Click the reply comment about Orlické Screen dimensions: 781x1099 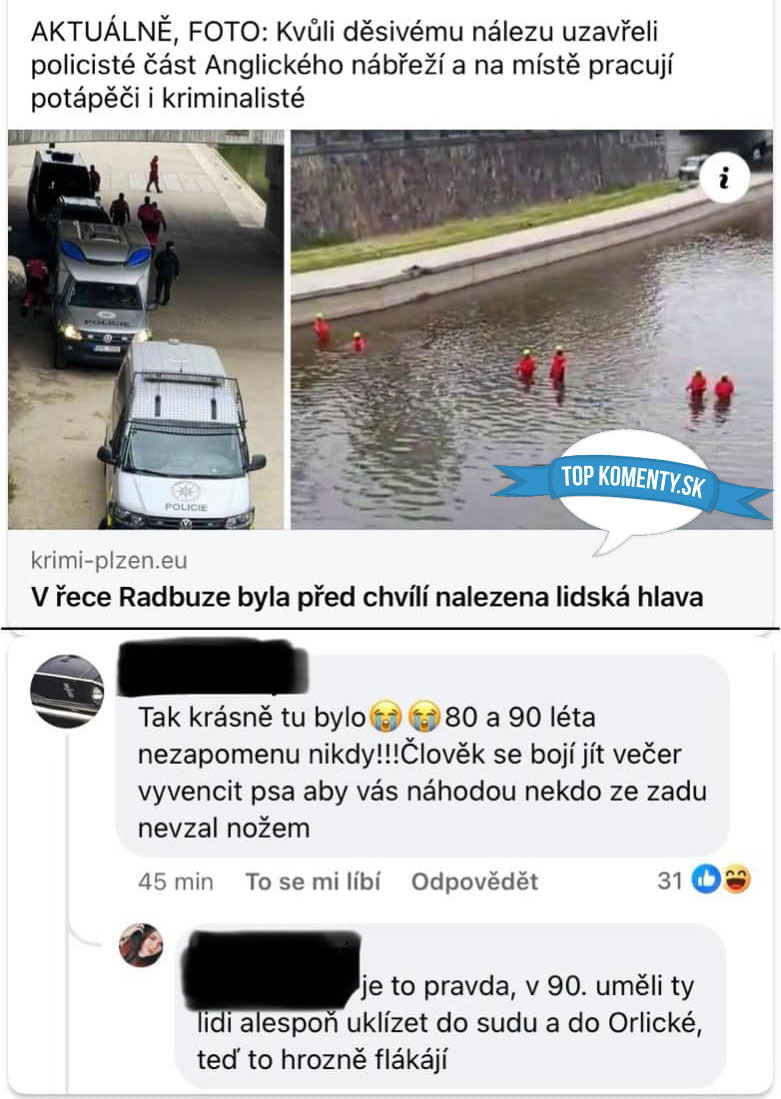(x=449, y=1006)
